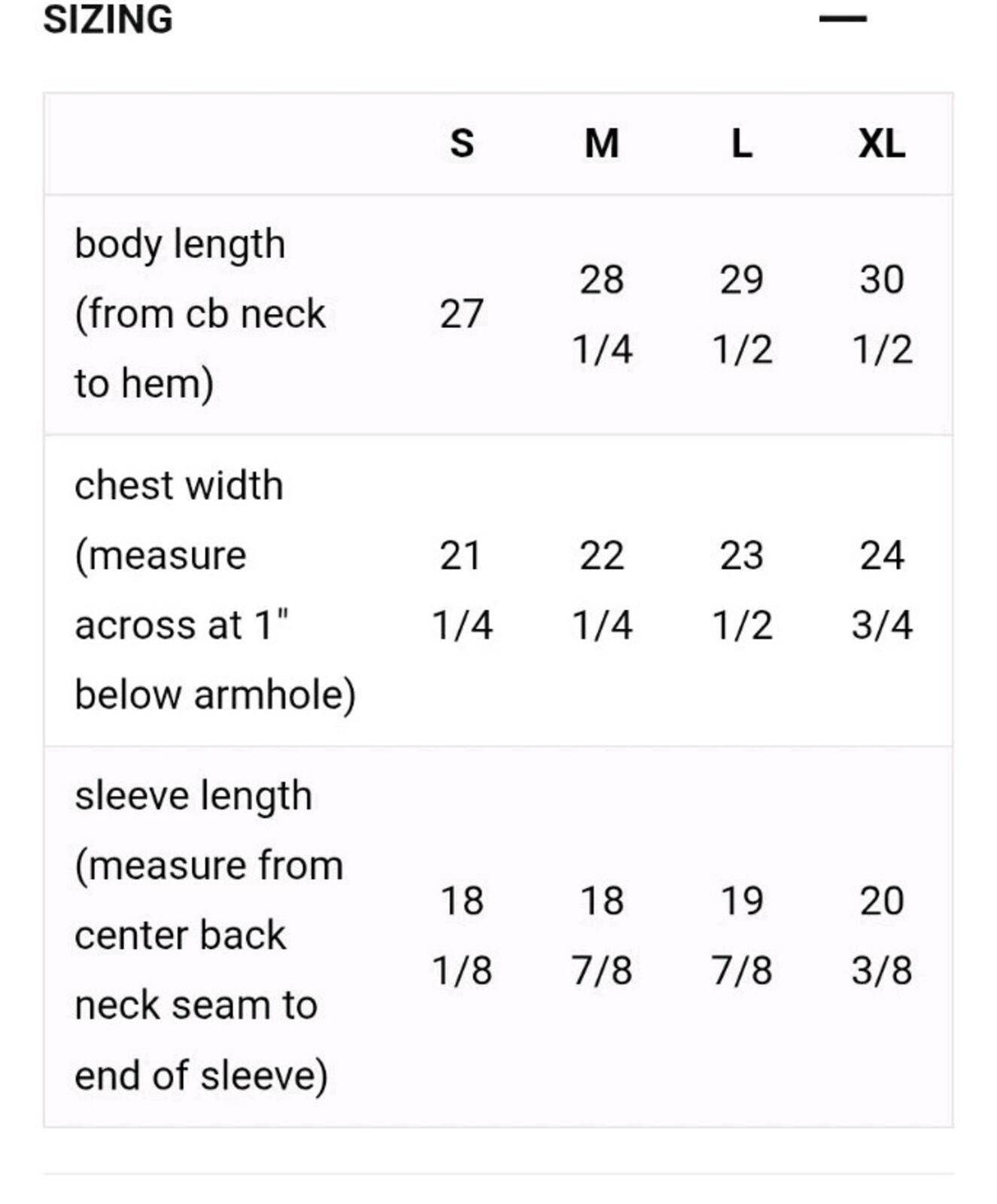Click the chest width row label
This screenshot has width=997, height=1204.
pos(215,590)
